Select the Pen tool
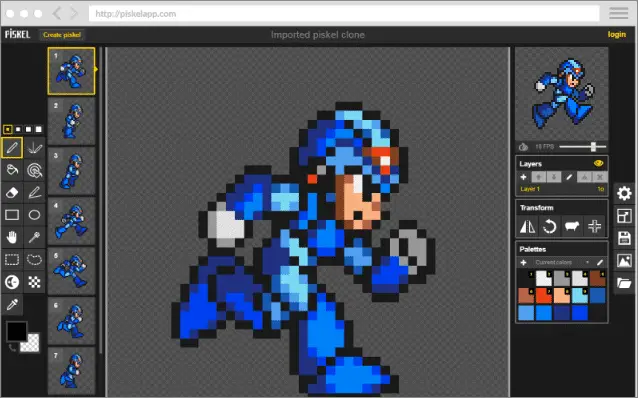This screenshot has width=638, height=398. pyautogui.click(x=12, y=147)
